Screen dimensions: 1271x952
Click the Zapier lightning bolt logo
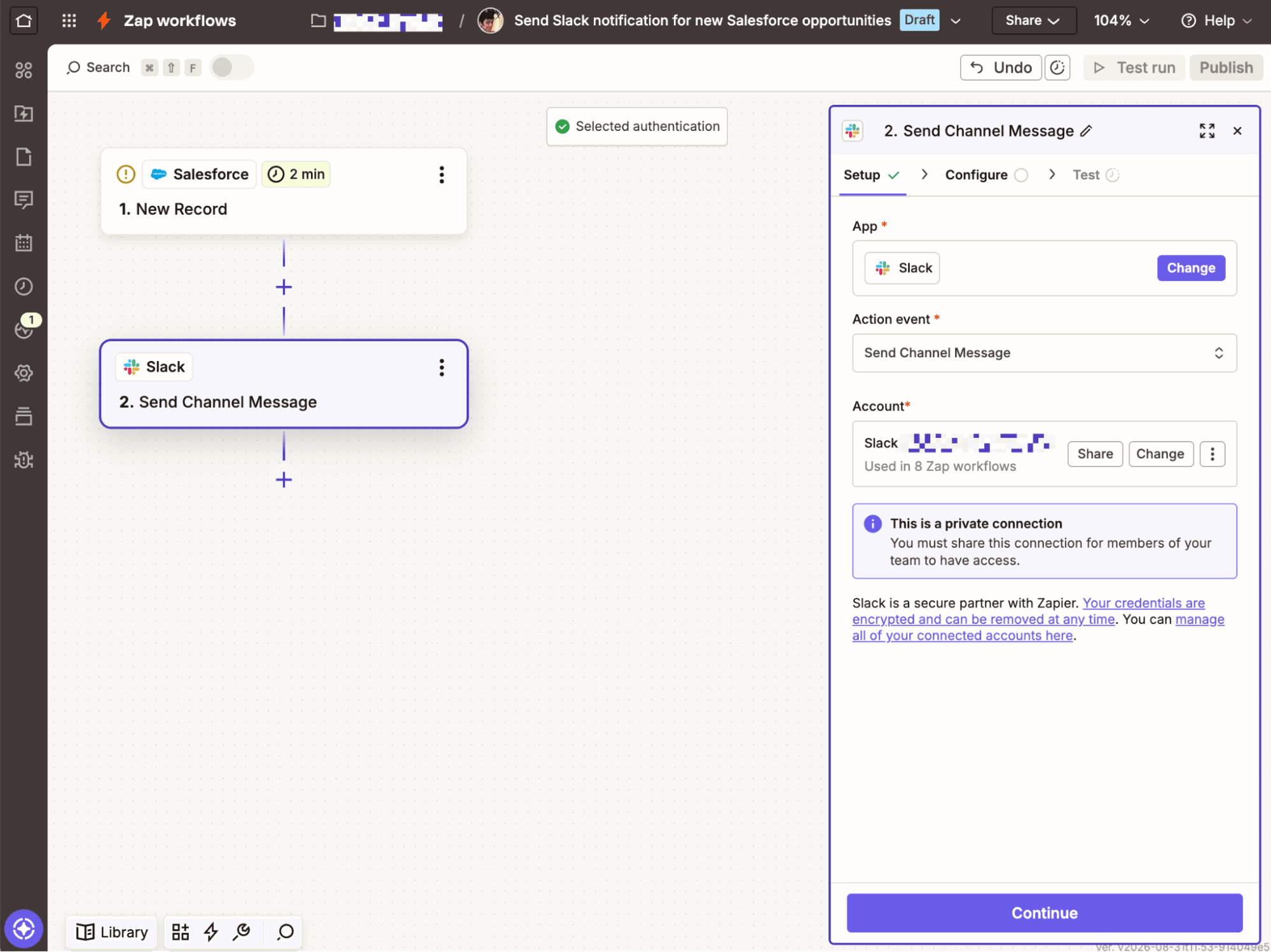click(104, 20)
